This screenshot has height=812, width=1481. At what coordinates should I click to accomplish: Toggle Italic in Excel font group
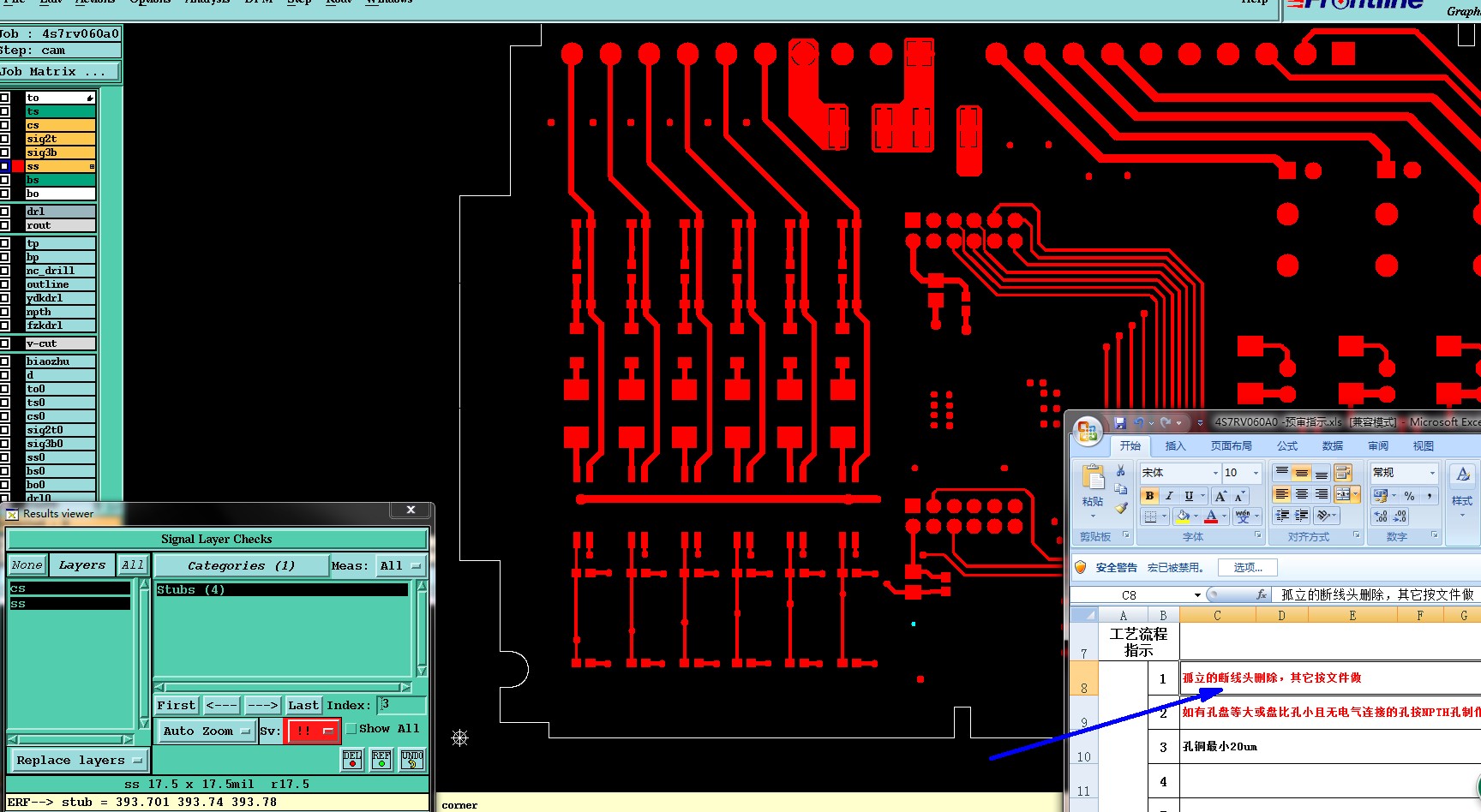tap(1169, 496)
